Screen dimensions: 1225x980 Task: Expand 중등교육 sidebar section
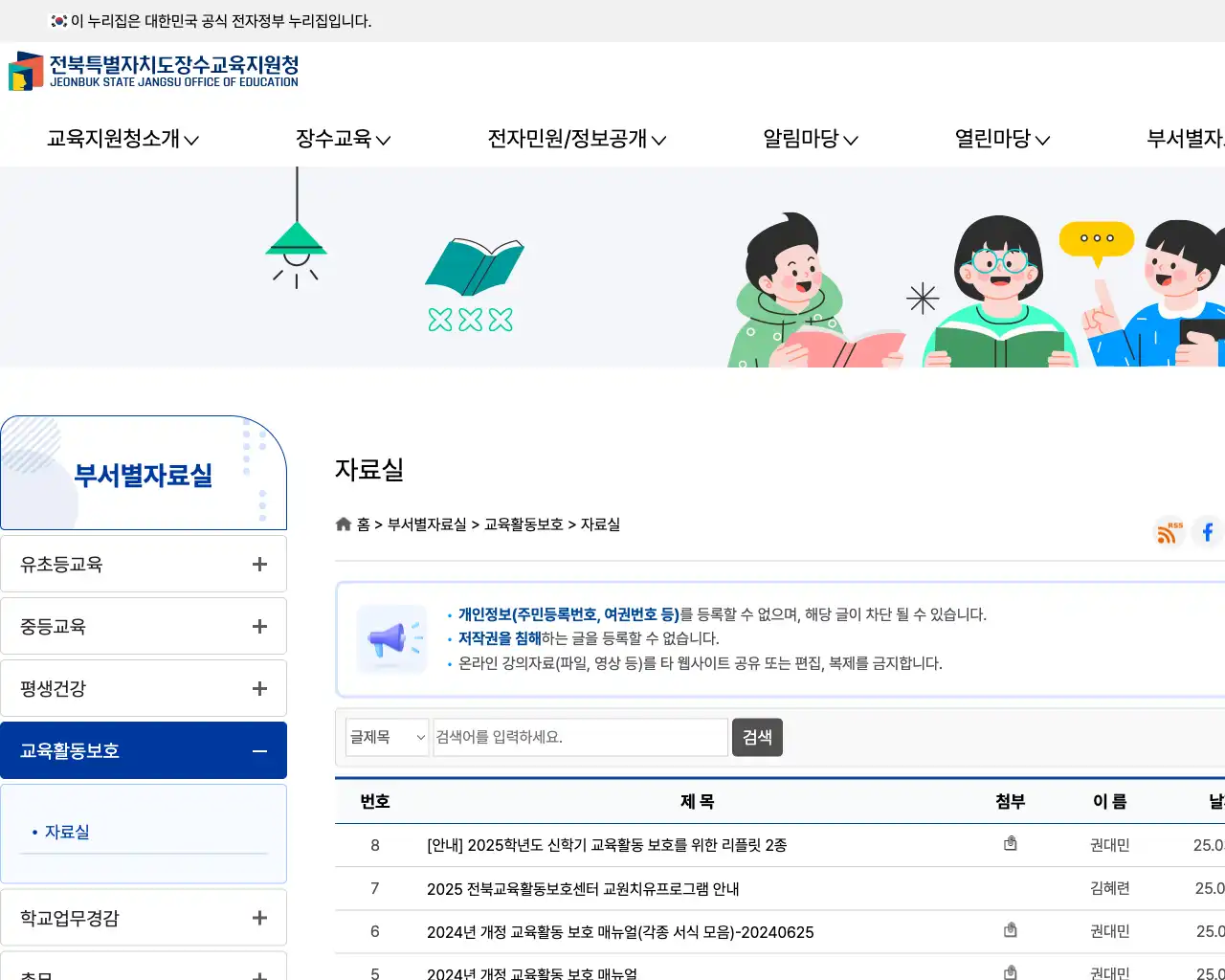(x=144, y=626)
